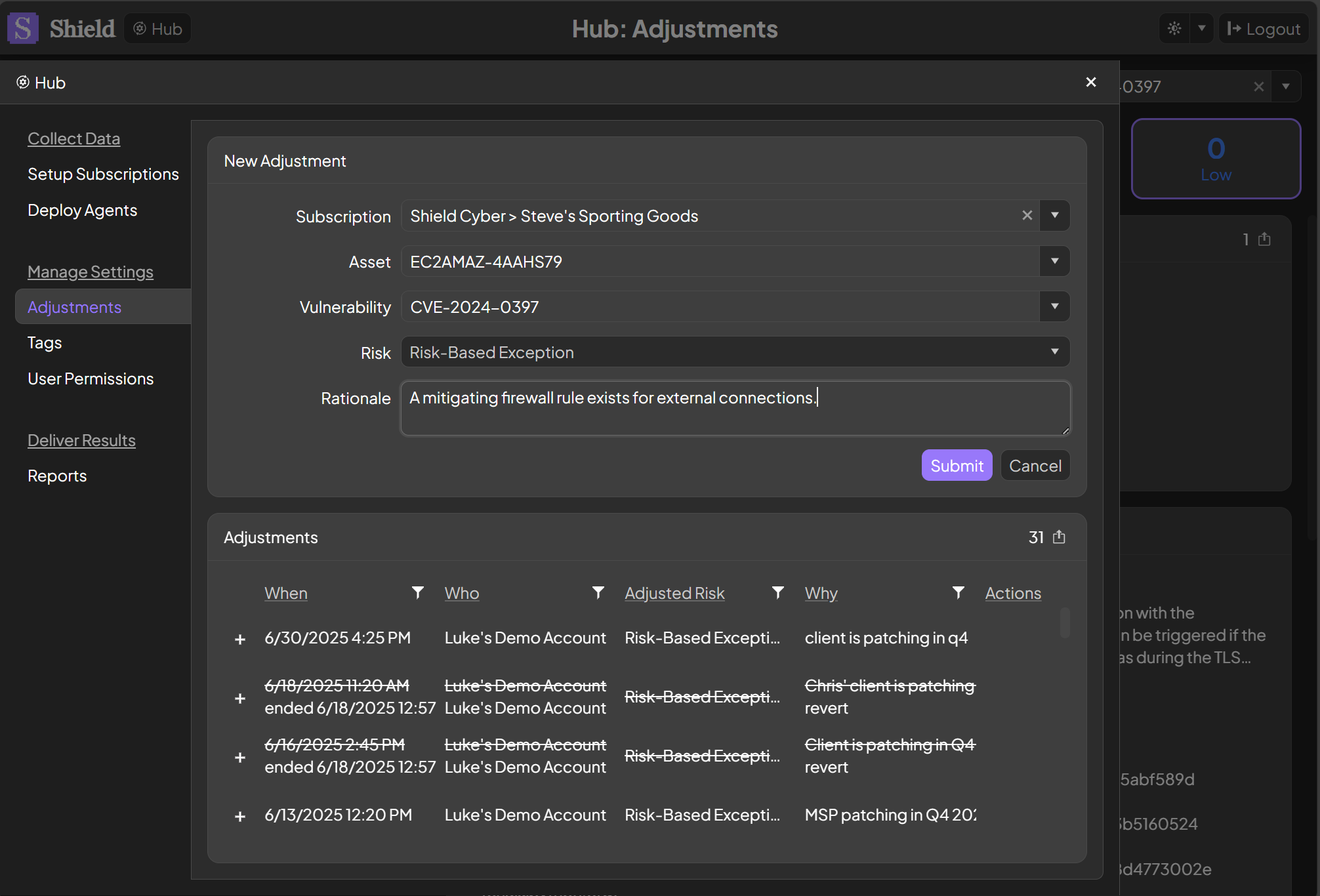
Task: Click 'MSP patching in Q4' cell
Action: 890,815
